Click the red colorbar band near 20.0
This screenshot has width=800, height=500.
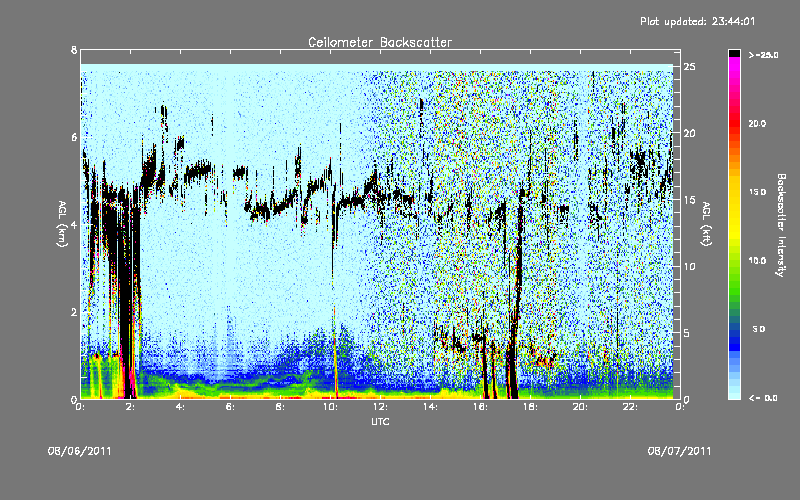pos(734,123)
